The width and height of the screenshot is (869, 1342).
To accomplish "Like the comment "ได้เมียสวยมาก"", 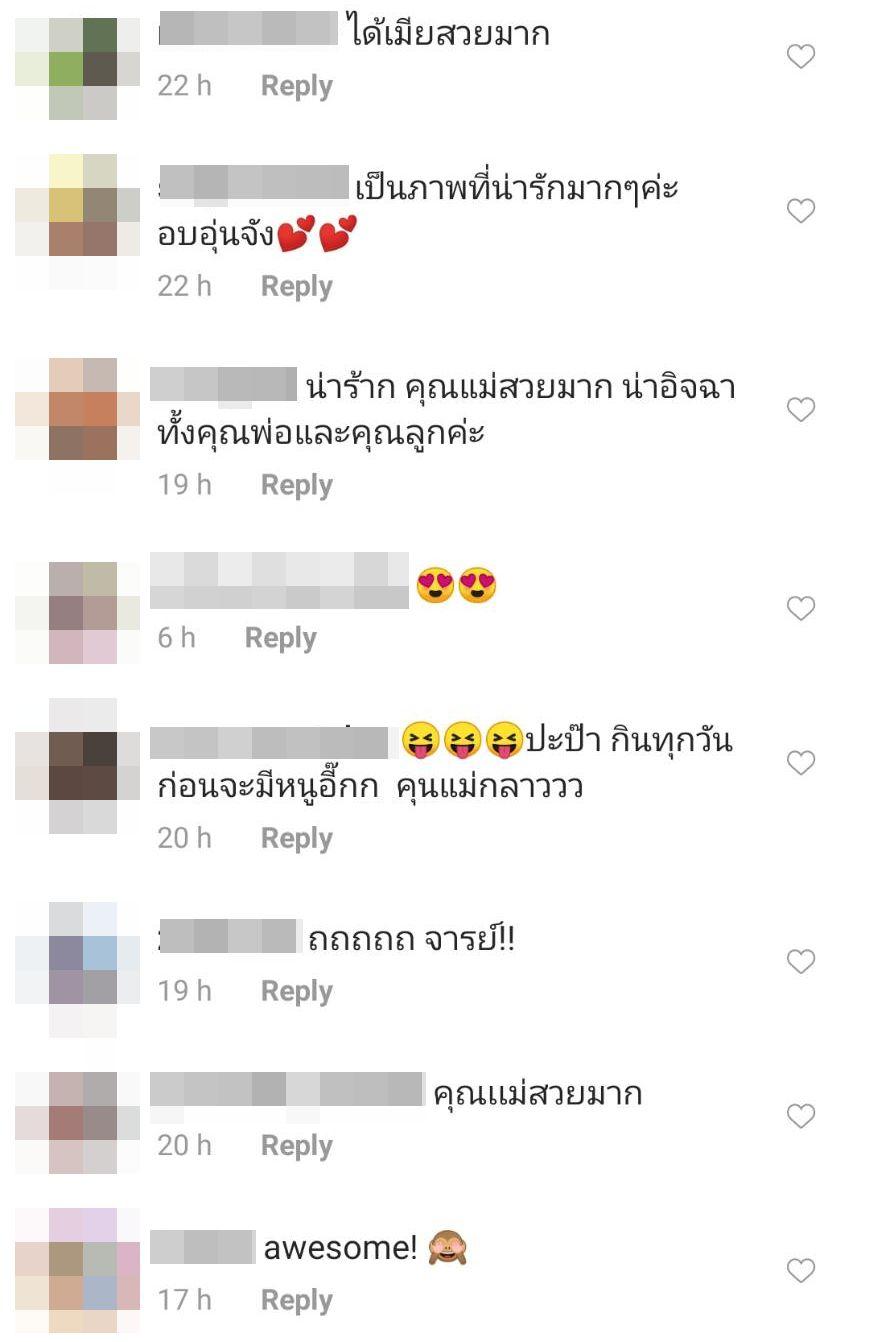I will [801, 57].
